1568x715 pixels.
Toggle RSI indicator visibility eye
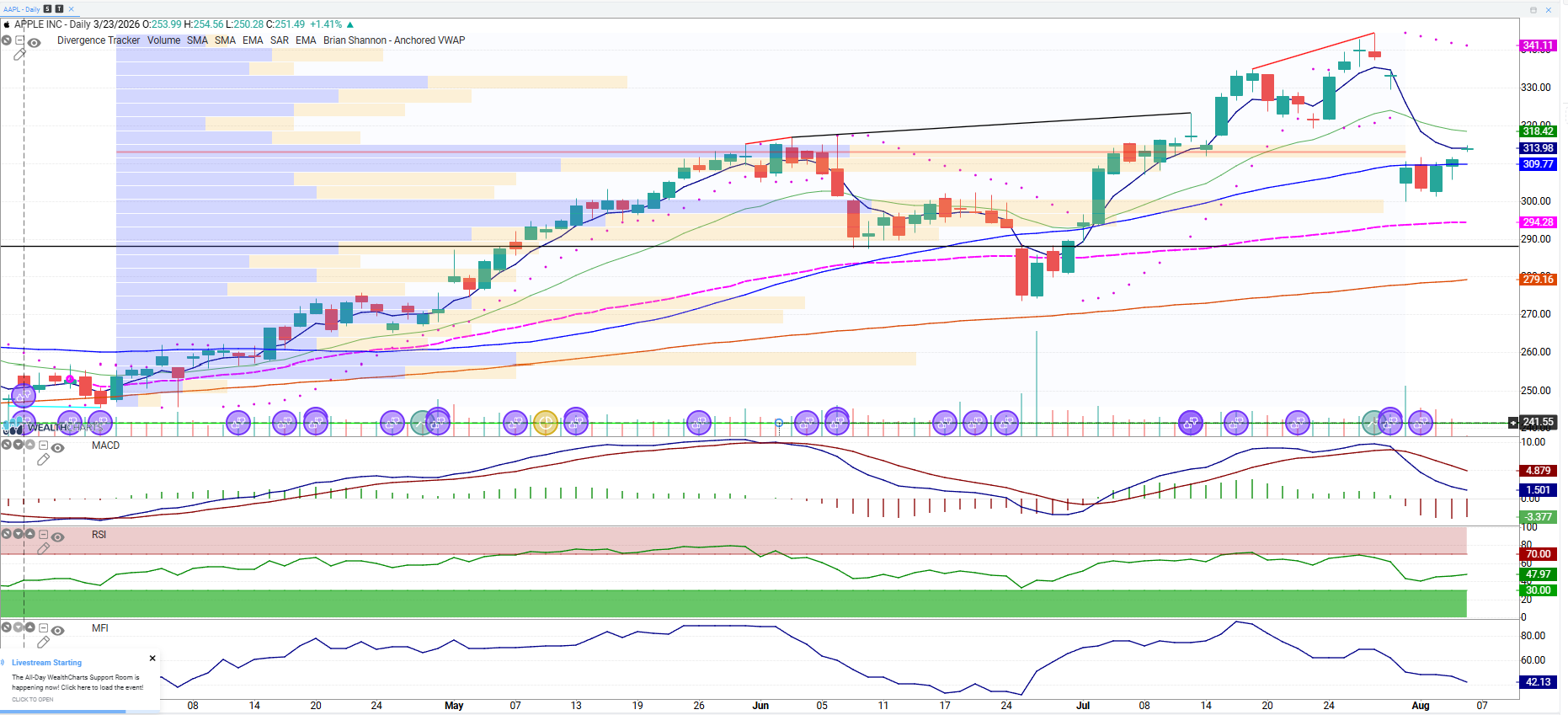[57, 536]
